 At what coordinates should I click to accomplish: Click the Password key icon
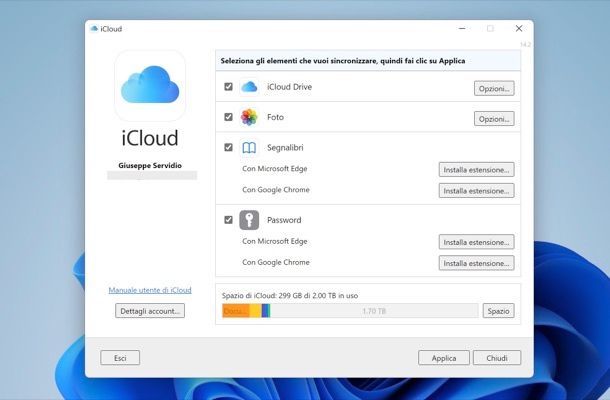[249, 220]
